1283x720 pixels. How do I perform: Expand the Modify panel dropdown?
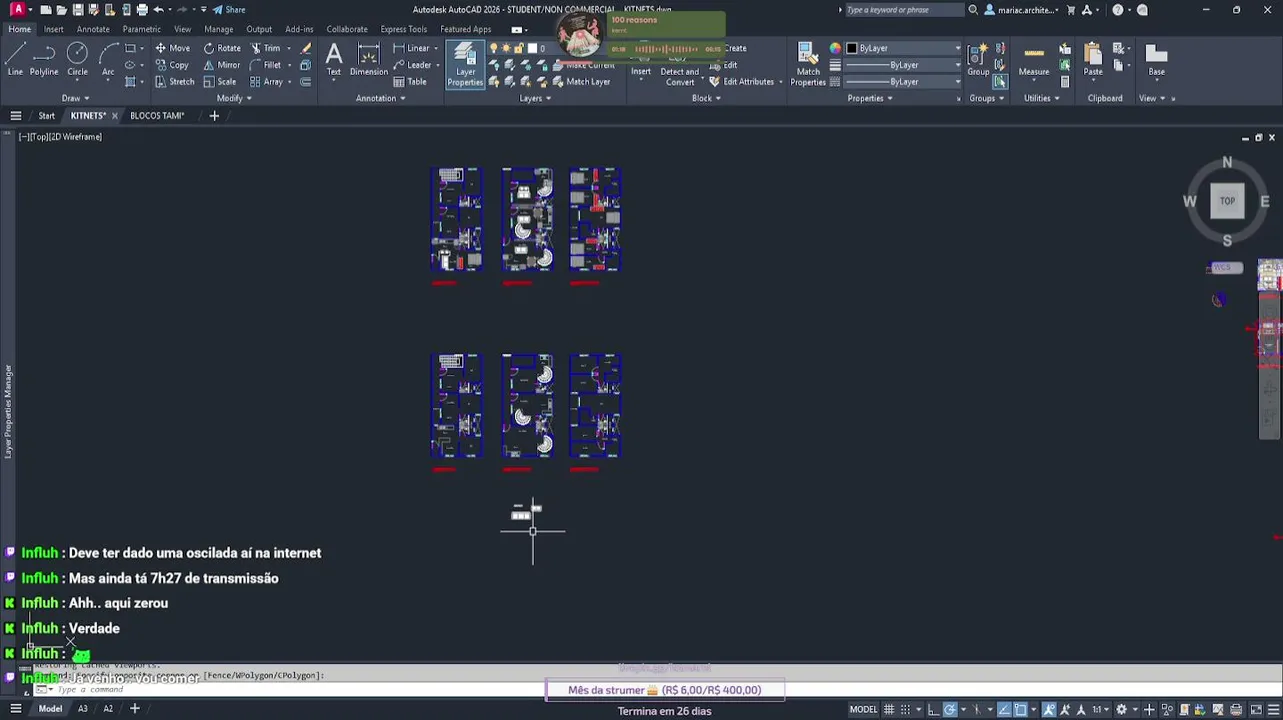[x=234, y=98]
